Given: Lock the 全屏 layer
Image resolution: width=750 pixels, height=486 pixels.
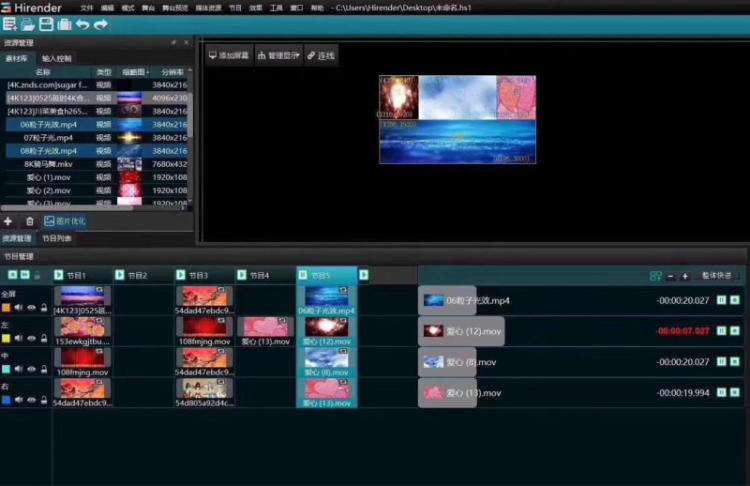Looking at the screenshot, I should [44, 308].
